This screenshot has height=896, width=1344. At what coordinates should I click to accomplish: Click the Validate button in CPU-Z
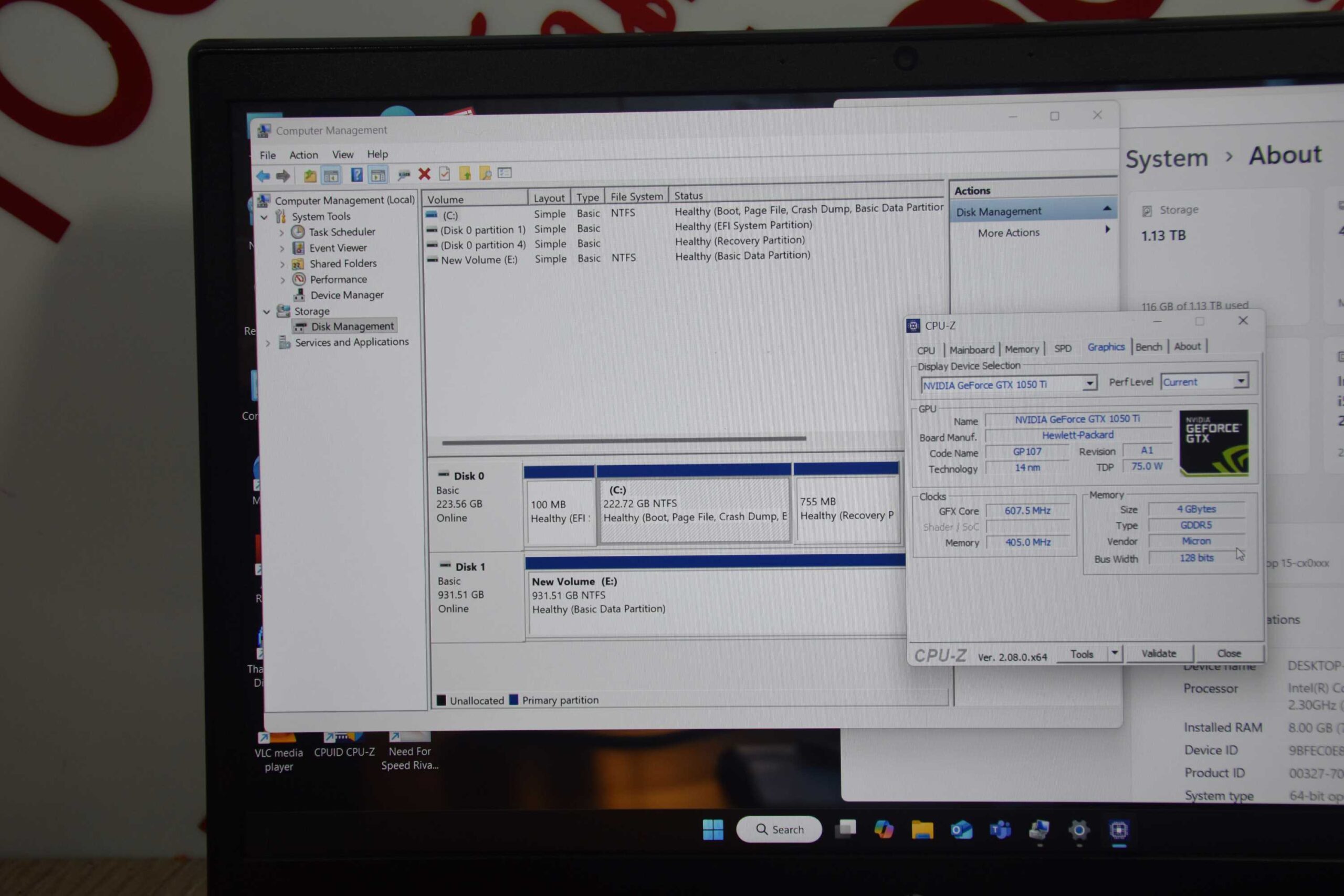(x=1158, y=653)
